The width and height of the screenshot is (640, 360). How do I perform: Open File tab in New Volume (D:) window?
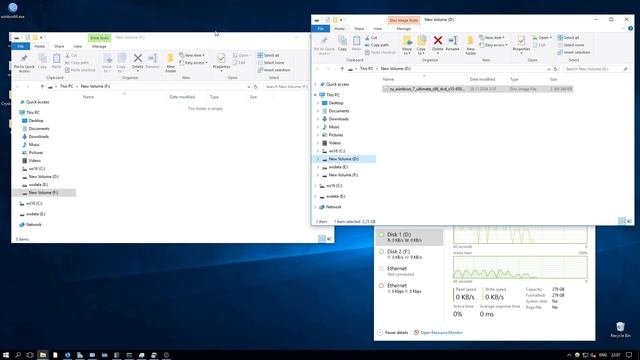click(x=321, y=29)
